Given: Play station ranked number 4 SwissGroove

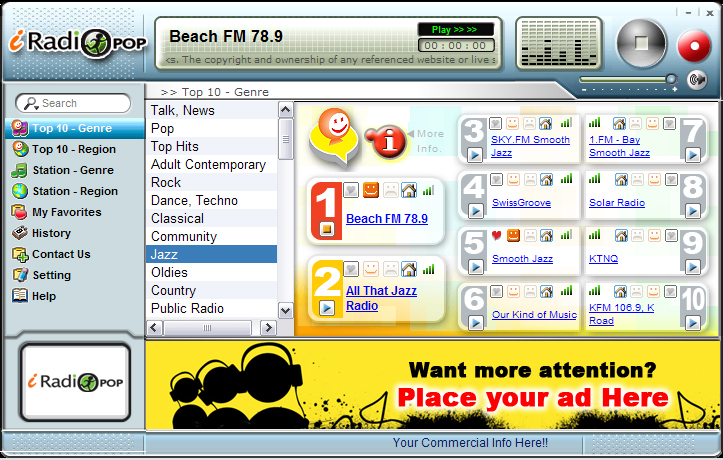Looking at the screenshot, I should (475, 211).
